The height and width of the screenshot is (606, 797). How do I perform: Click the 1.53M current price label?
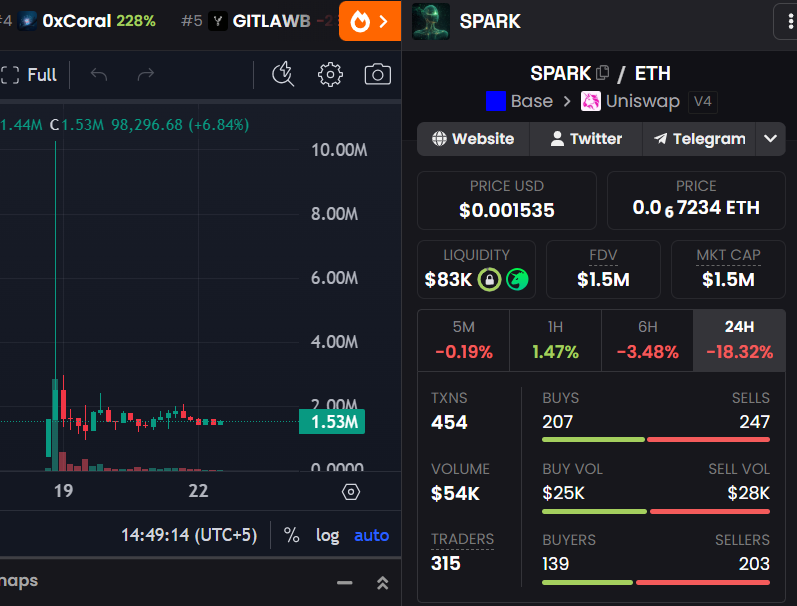point(332,421)
